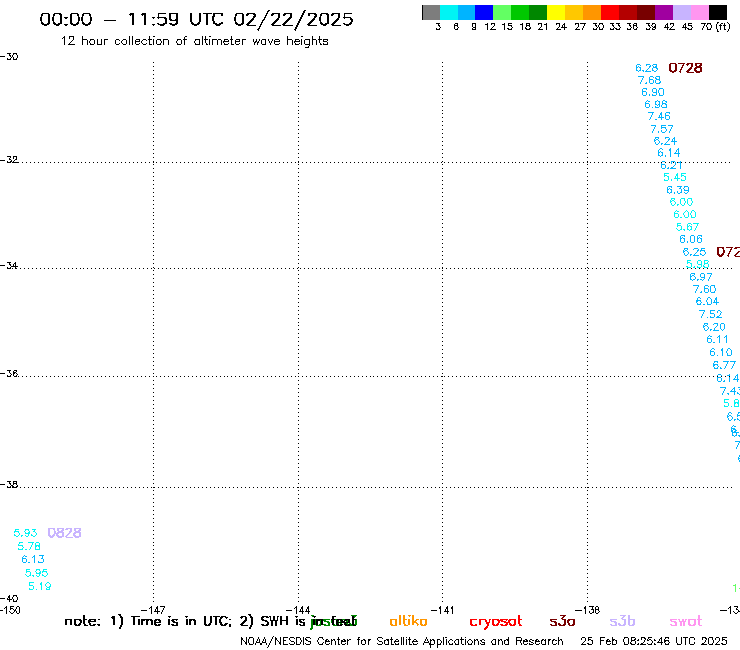Select the bright red 33 ft legend swatch
The image size is (740, 650).
click(610, 12)
